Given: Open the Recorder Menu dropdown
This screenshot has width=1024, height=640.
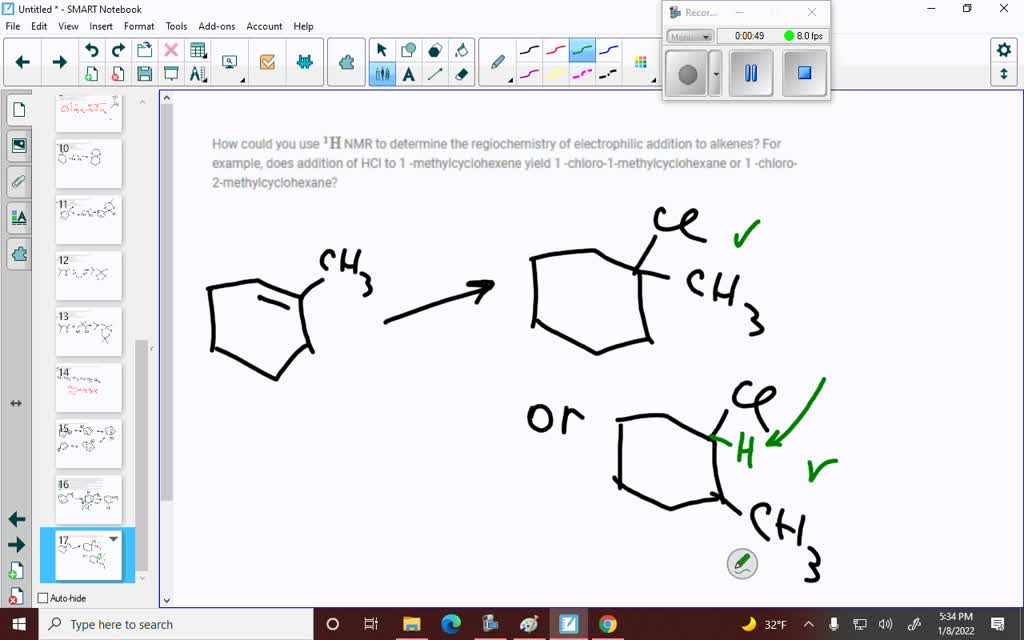Looking at the screenshot, I should coord(688,36).
